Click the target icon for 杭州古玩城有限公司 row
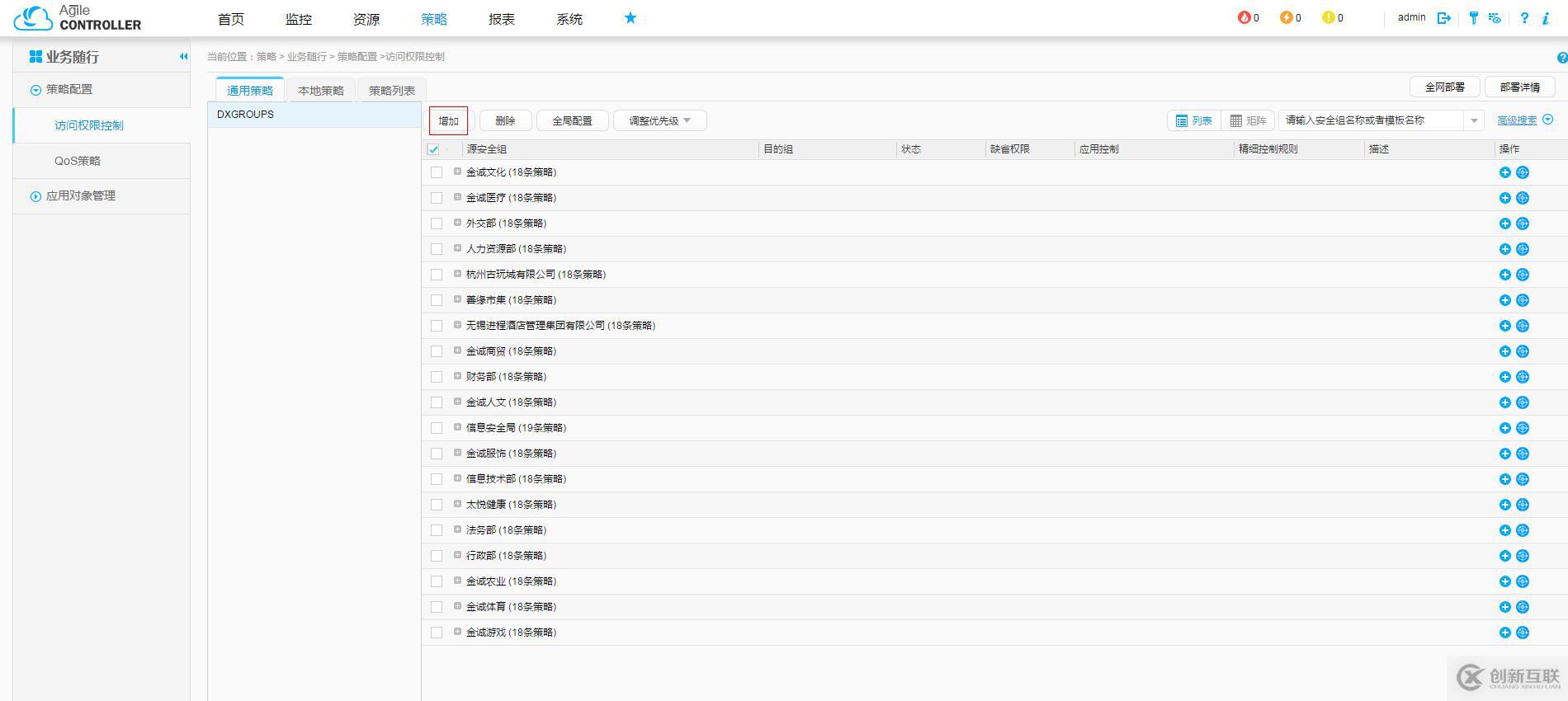The width and height of the screenshot is (1568, 701). pos(1523,275)
